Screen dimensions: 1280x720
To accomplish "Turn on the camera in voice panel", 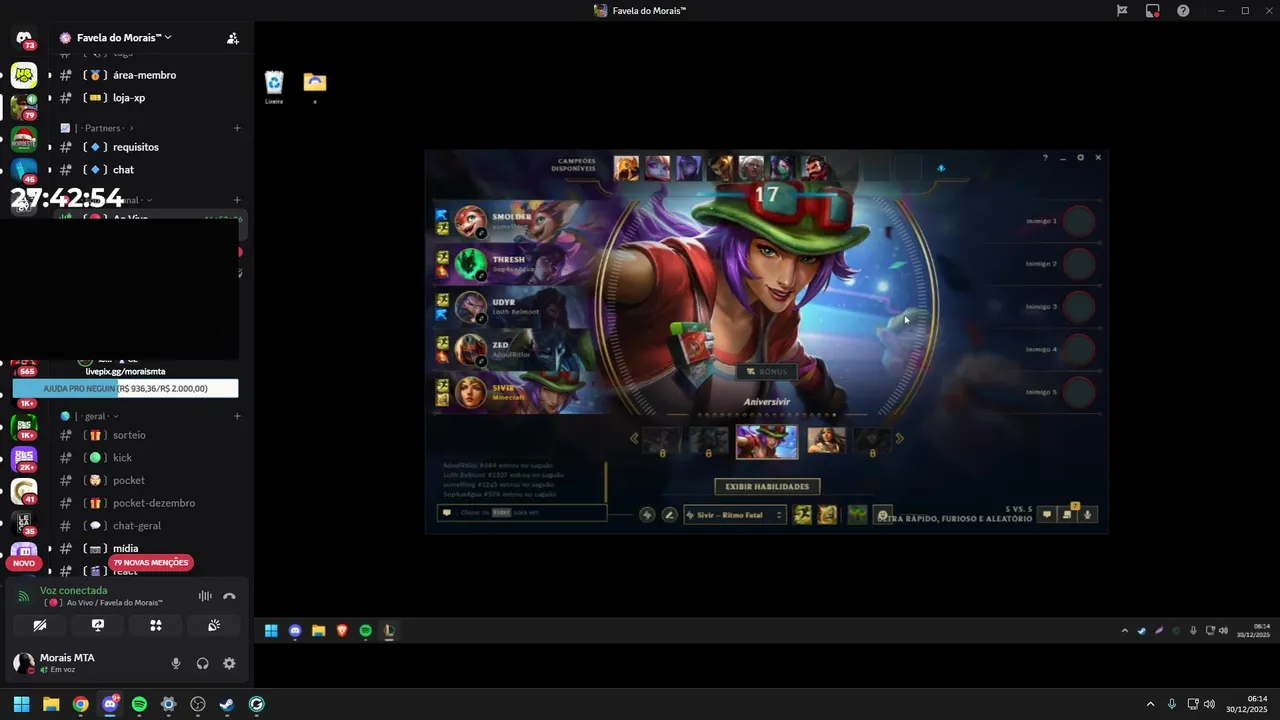I will [40, 625].
